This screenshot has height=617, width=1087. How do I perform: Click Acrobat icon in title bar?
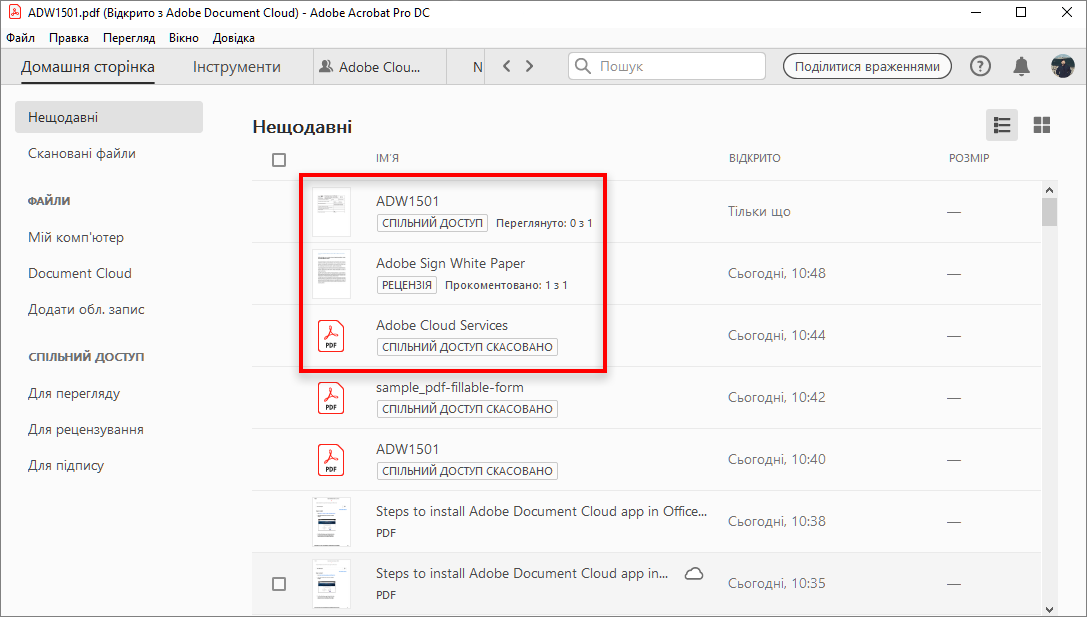tap(15, 12)
